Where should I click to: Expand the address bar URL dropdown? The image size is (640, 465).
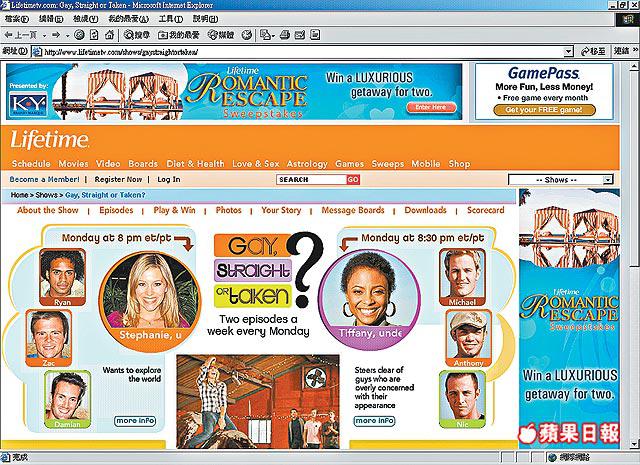[x=568, y=52]
